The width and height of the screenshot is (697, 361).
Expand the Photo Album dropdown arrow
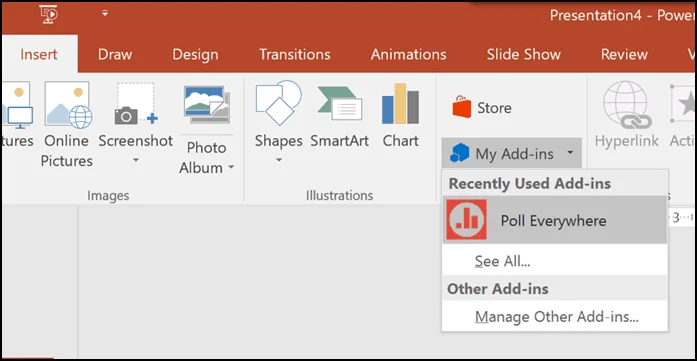pyautogui.click(x=231, y=168)
